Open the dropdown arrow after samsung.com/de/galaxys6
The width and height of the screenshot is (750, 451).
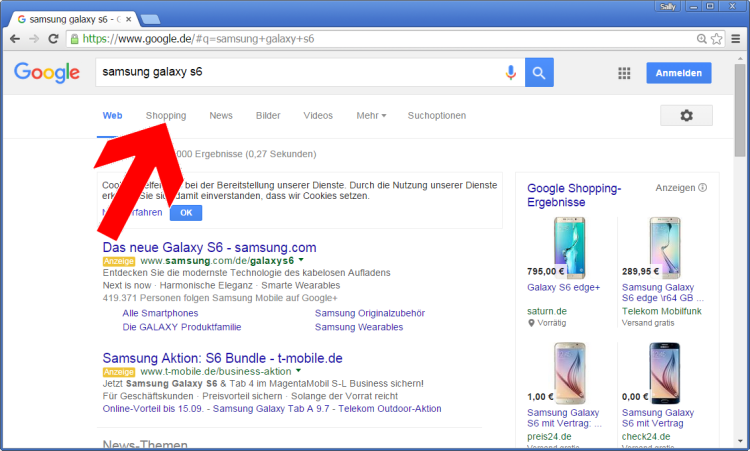pos(303,261)
